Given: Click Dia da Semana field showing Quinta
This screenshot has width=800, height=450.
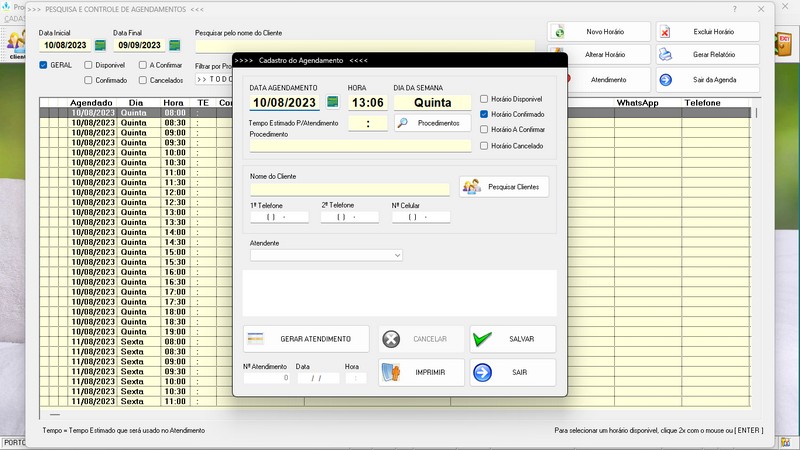Looking at the screenshot, I should pyautogui.click(x=433, y=103).
